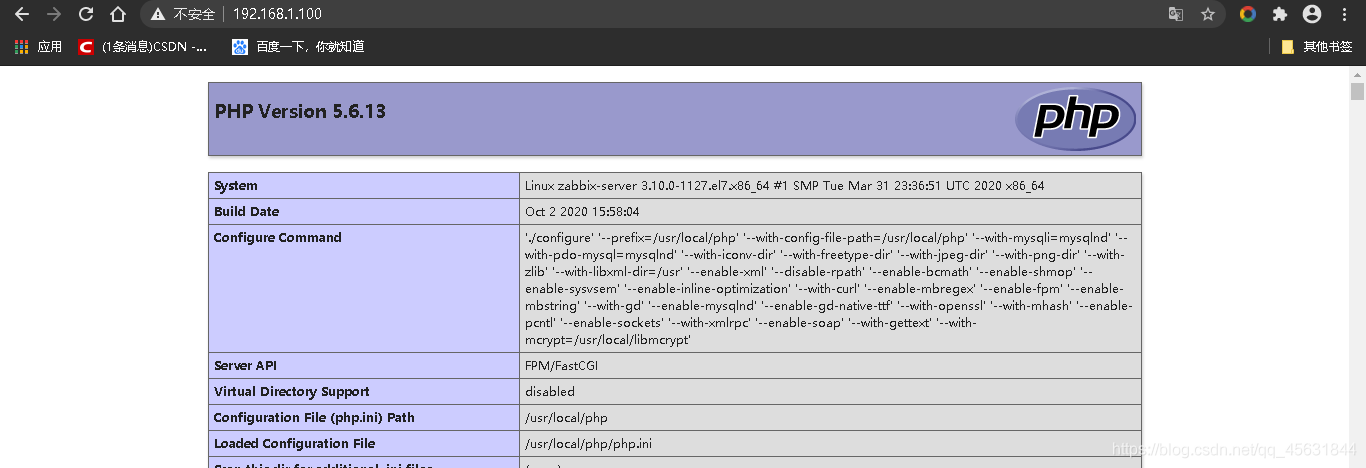The image size is (1366, 468).
Task: Click the PHP logo image
Action: click(1075, 119)
